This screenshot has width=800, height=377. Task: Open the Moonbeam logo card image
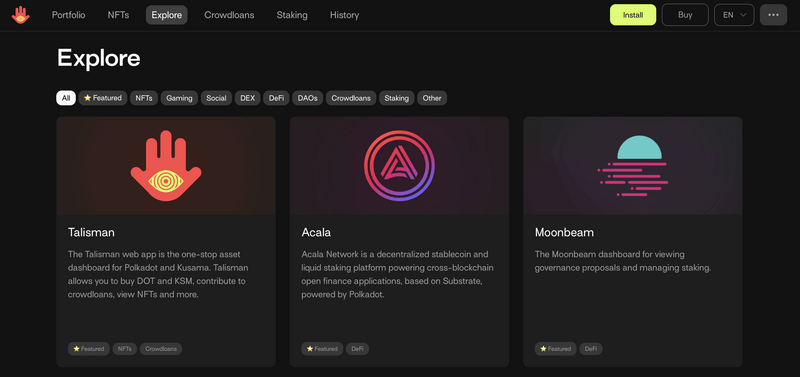[633, 166]
